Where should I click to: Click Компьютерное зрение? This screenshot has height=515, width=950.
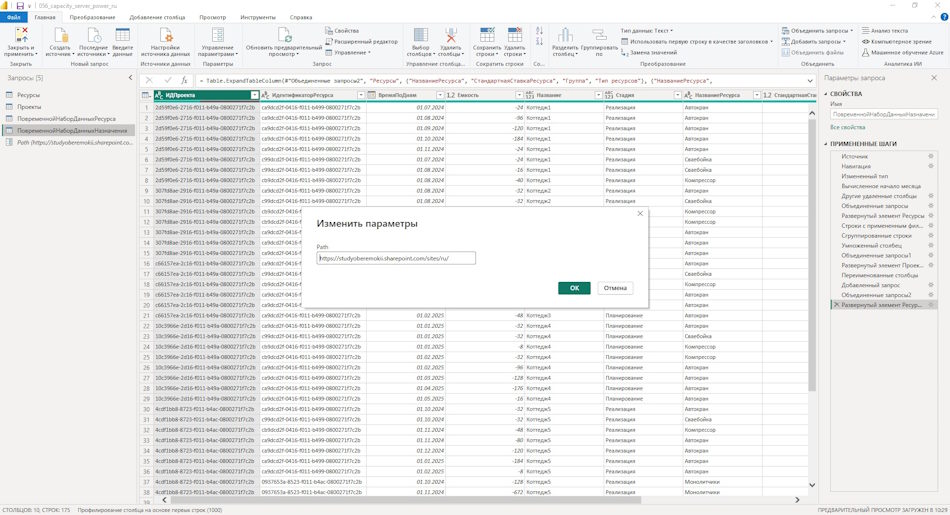[x=897, y=42]
